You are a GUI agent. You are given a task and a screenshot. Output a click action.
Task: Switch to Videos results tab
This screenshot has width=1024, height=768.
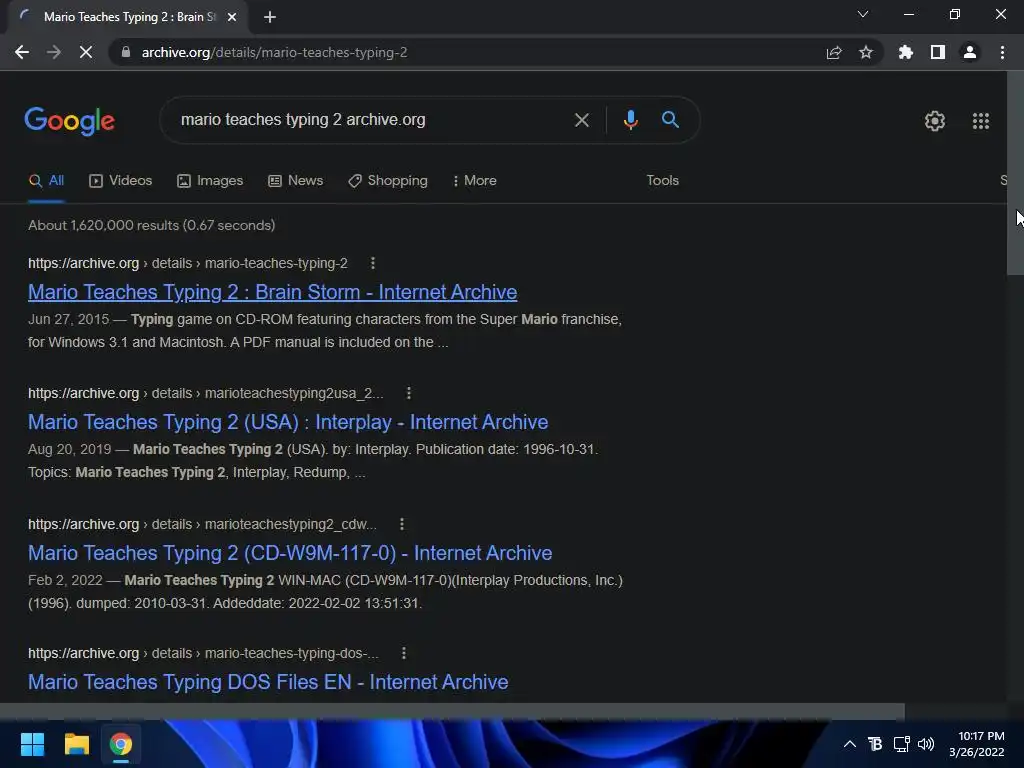point(121,181)
